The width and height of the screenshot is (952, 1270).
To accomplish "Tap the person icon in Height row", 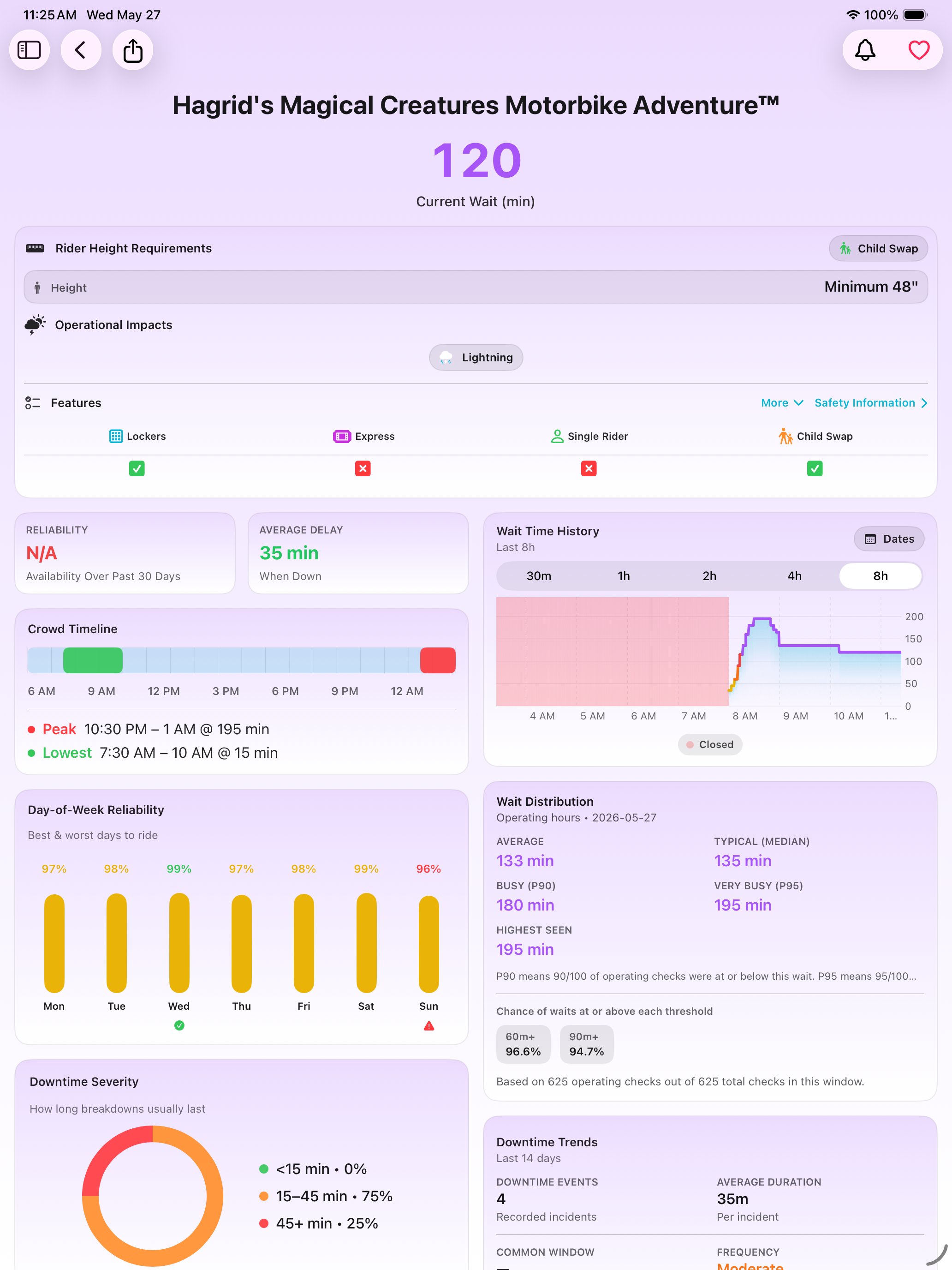I will point(37,288).
